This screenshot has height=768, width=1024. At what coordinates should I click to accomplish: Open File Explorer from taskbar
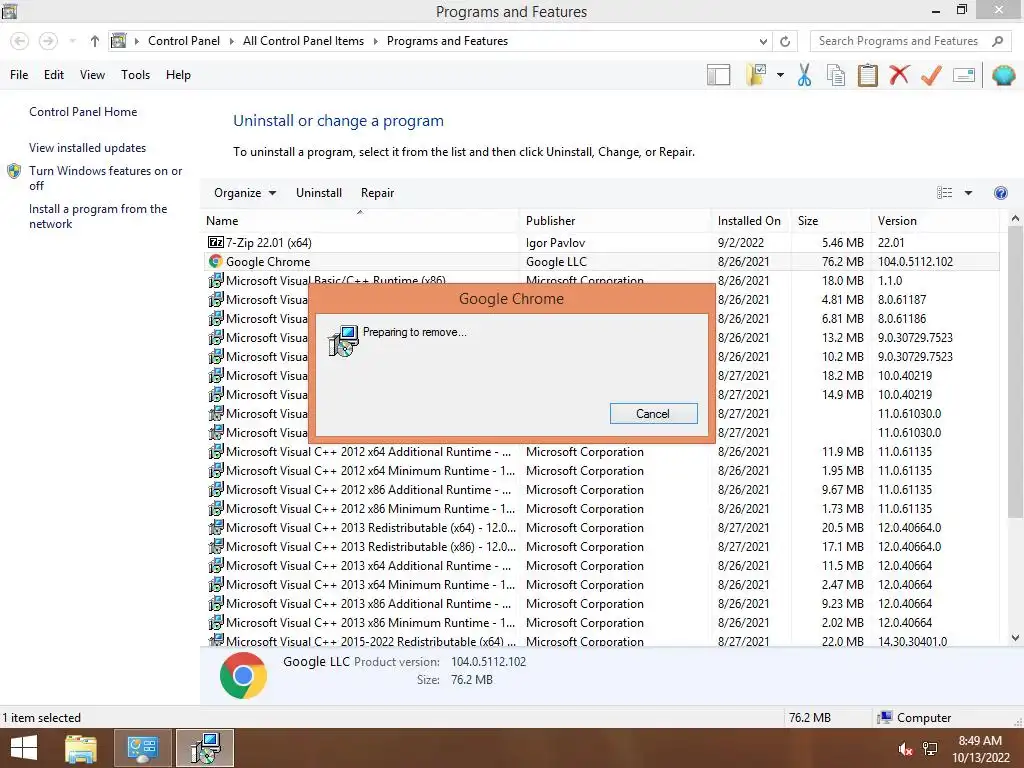pyautogui.click(x=81, y=748)
